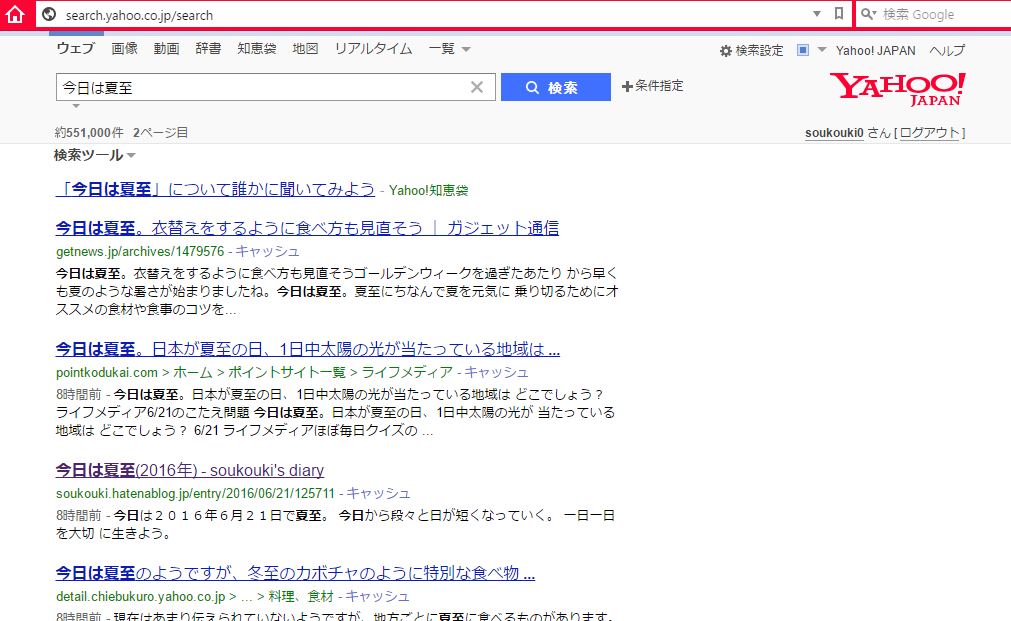1011x621 pixels.
Task: Open the 日本が夏至の日 result title
Action: click(308, 349)
